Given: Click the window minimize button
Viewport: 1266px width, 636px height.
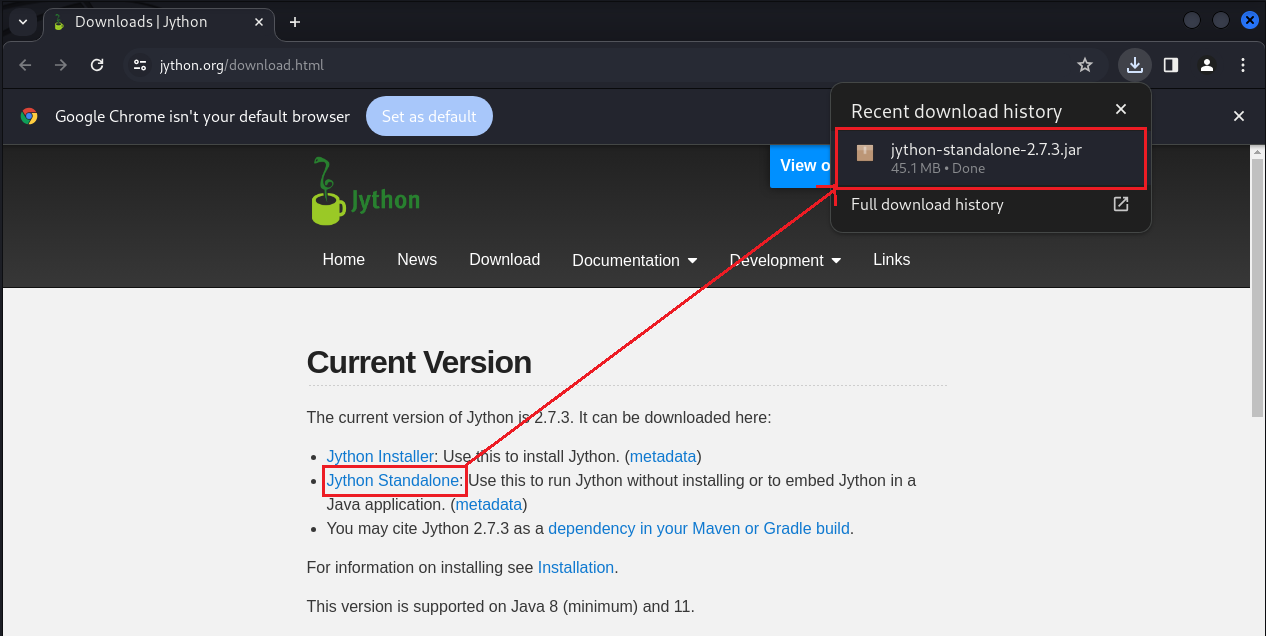Looking at the screenshot, I should coord(1192,20).
